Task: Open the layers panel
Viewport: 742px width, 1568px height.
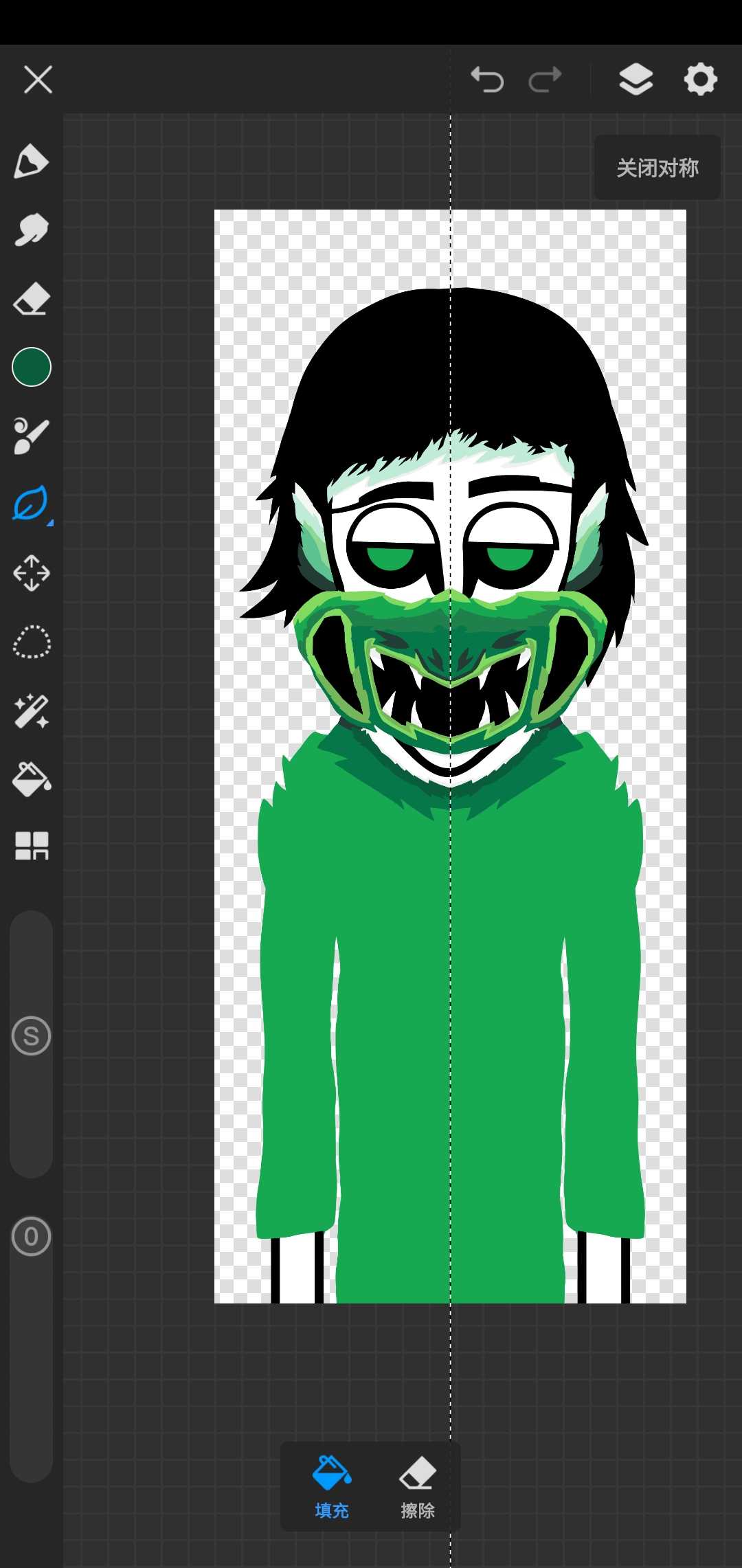Action: (636, 80)
